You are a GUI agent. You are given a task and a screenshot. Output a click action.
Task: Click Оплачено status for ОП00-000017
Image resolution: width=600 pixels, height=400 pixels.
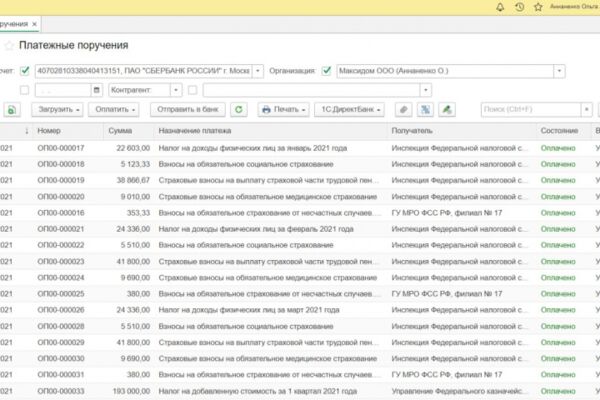(x=558, y=148)
